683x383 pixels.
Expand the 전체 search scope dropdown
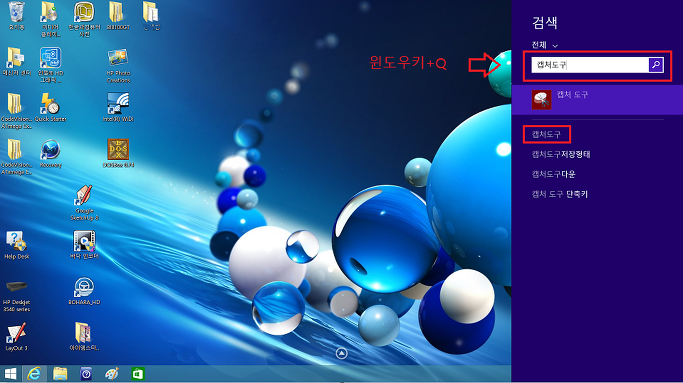544,45
